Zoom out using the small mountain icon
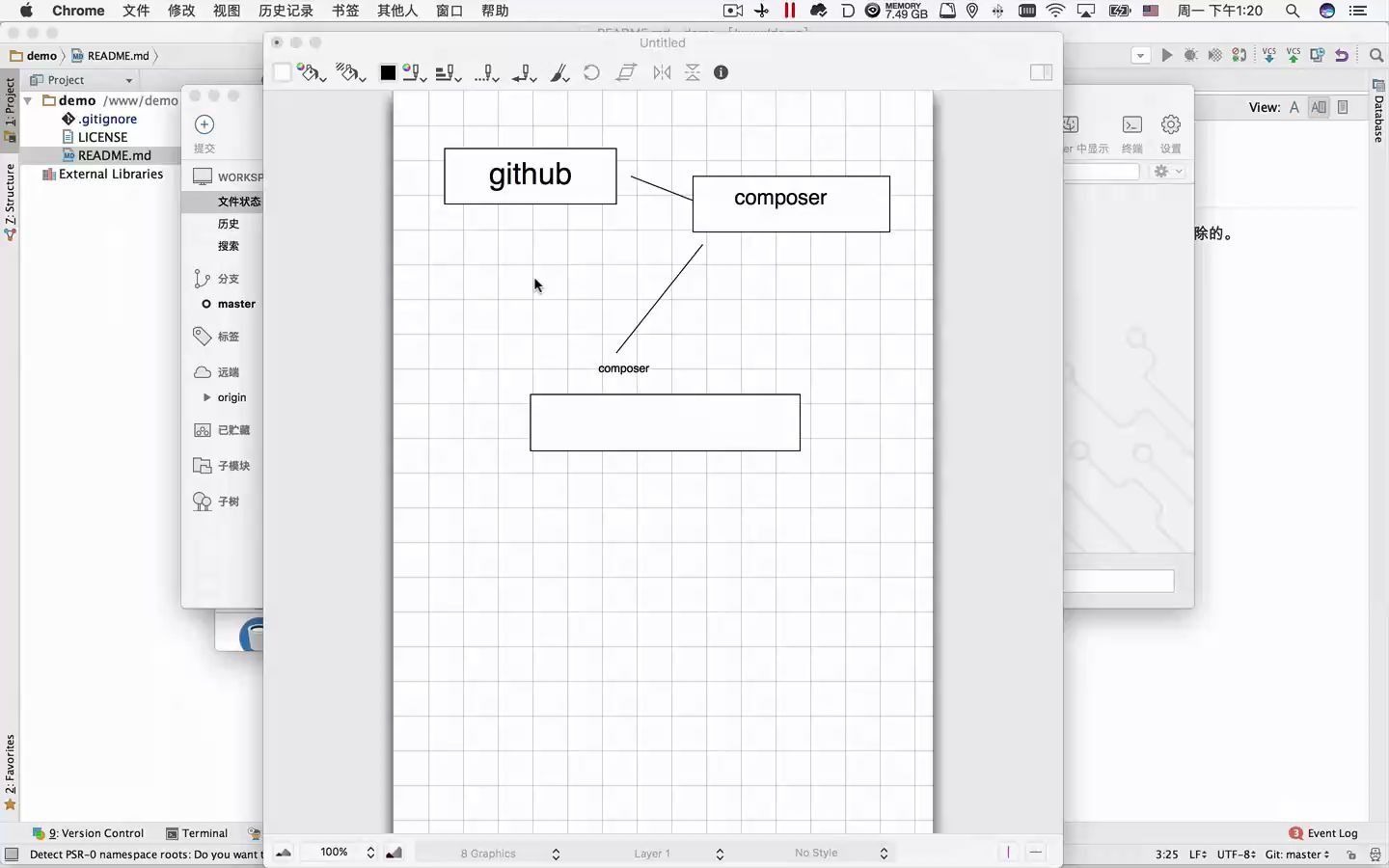Viewport: 1389px width, 868px height. 284,853
